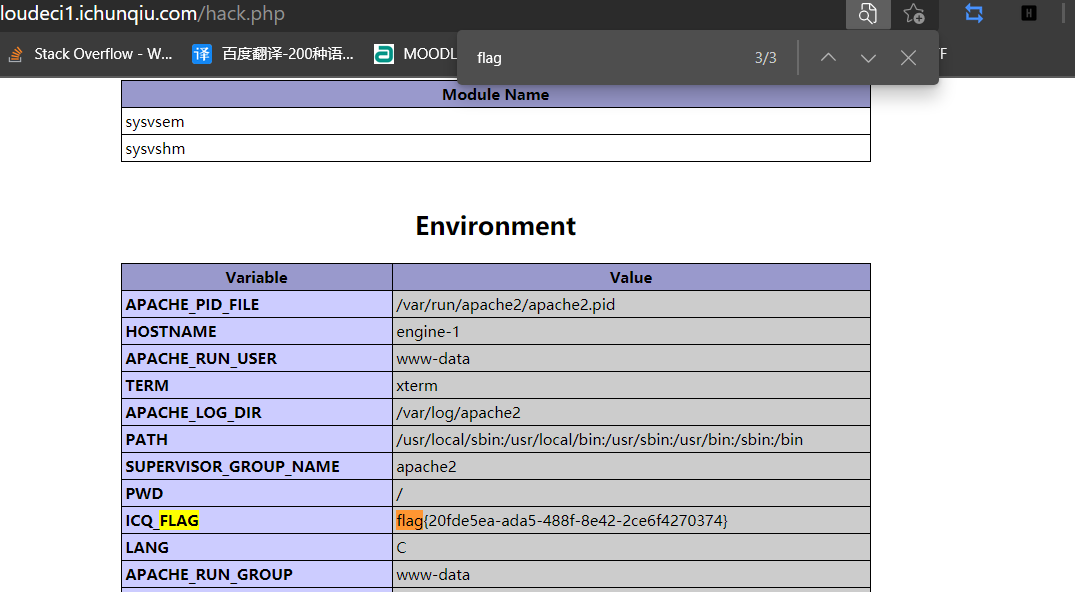Click the xterm value
The image size is (1075, 592).
pyautogui.click(x=416, y=386)
